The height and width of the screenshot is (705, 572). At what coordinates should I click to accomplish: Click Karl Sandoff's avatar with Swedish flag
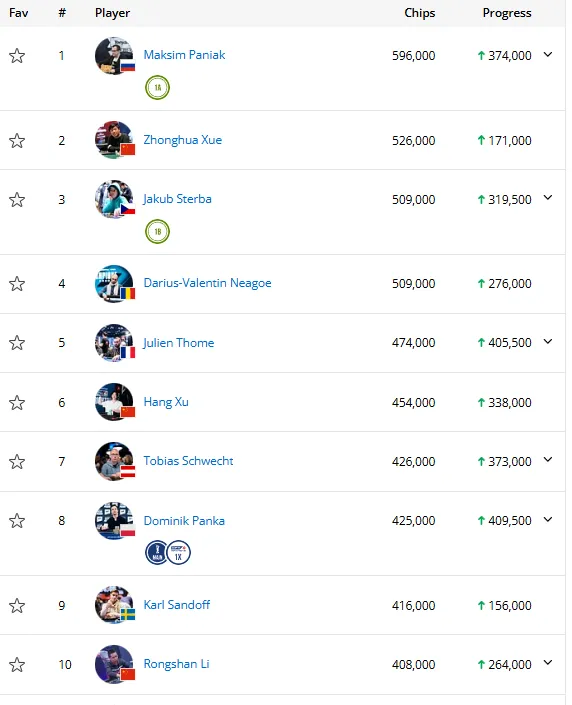(x=114, y=605)
